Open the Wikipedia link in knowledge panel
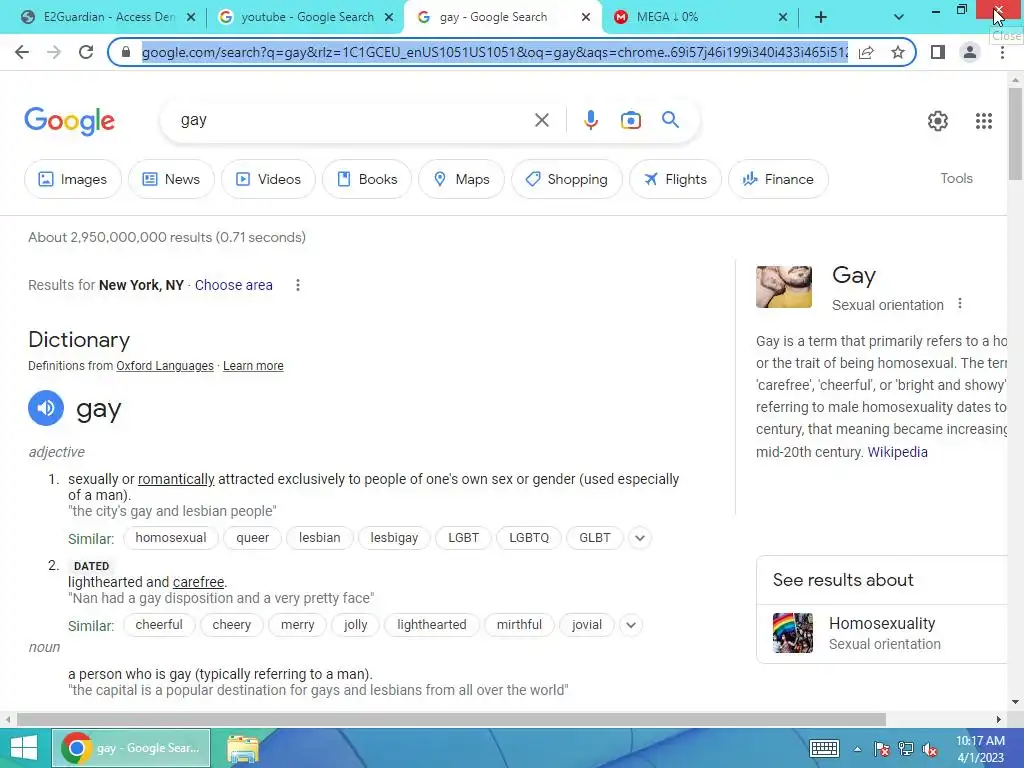 [897, 452]
